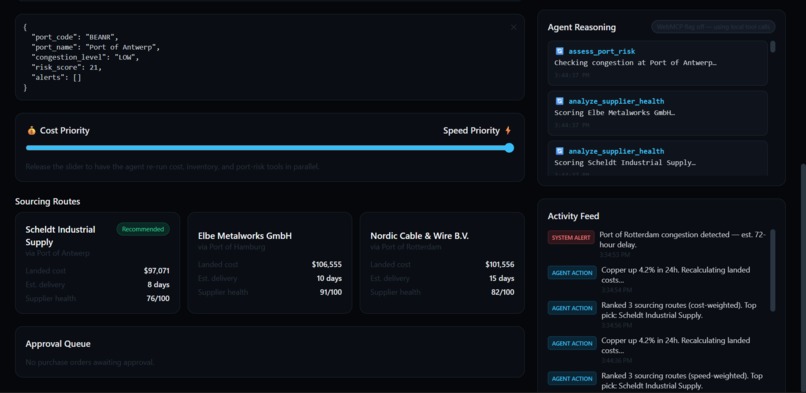Viewport: 806px width, 393px height.
Task: Click 'via Port of Hamburg' subtitle
Action: pos(232,247)
